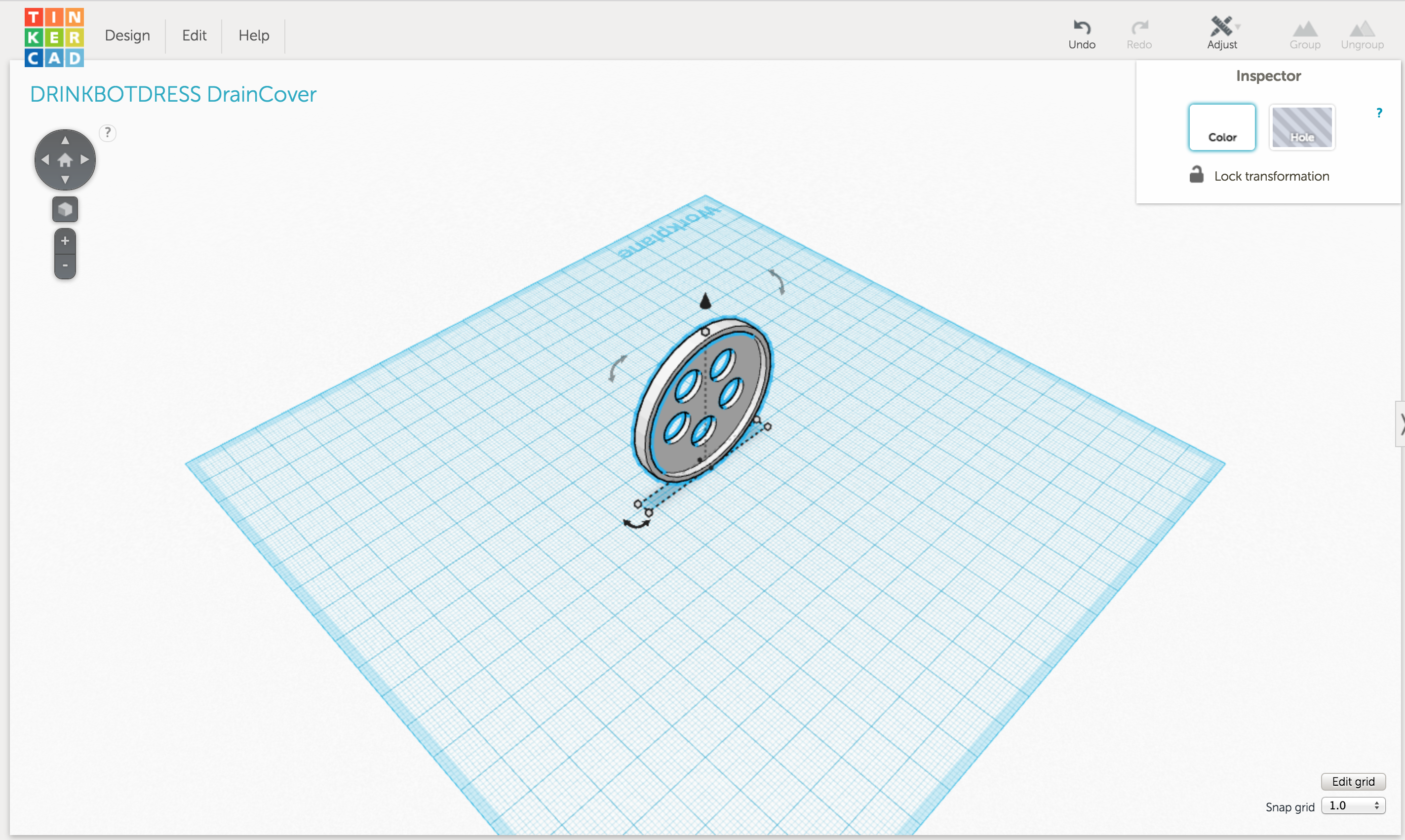Expand the collapsed right side panel
This screenshot has width=1405, height=840.
[x=1401, y=424]
